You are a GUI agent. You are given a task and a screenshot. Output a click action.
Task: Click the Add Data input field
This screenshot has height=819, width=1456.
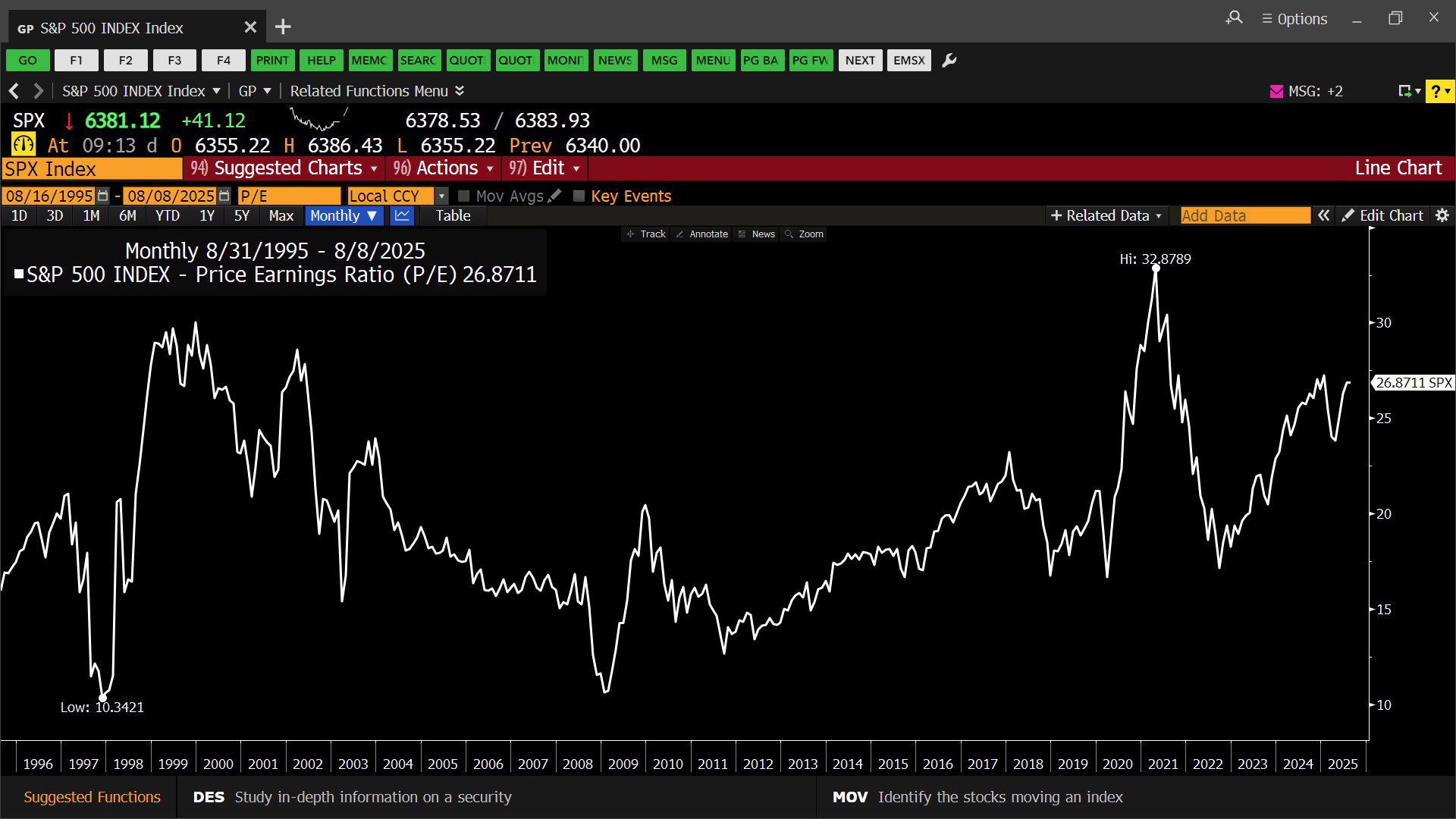click(x=1244, y=215)
